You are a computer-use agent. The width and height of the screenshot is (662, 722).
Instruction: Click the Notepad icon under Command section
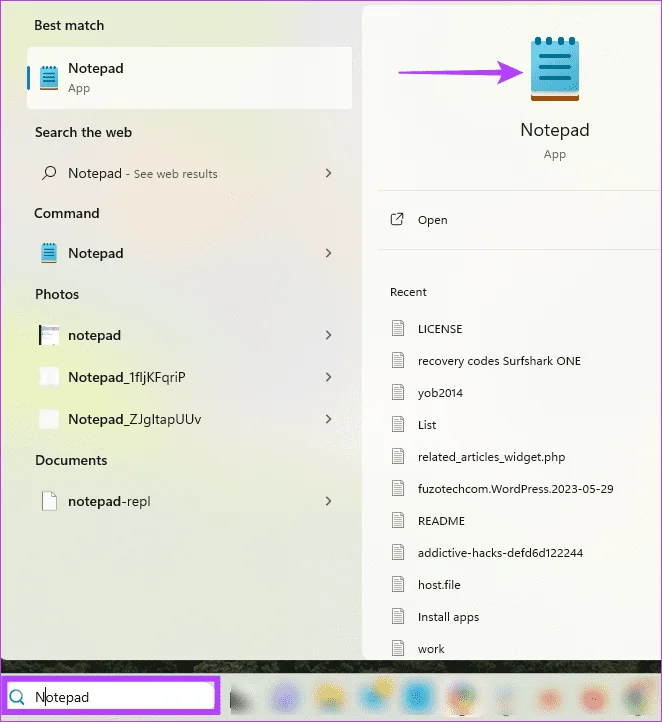click(49, 253)
